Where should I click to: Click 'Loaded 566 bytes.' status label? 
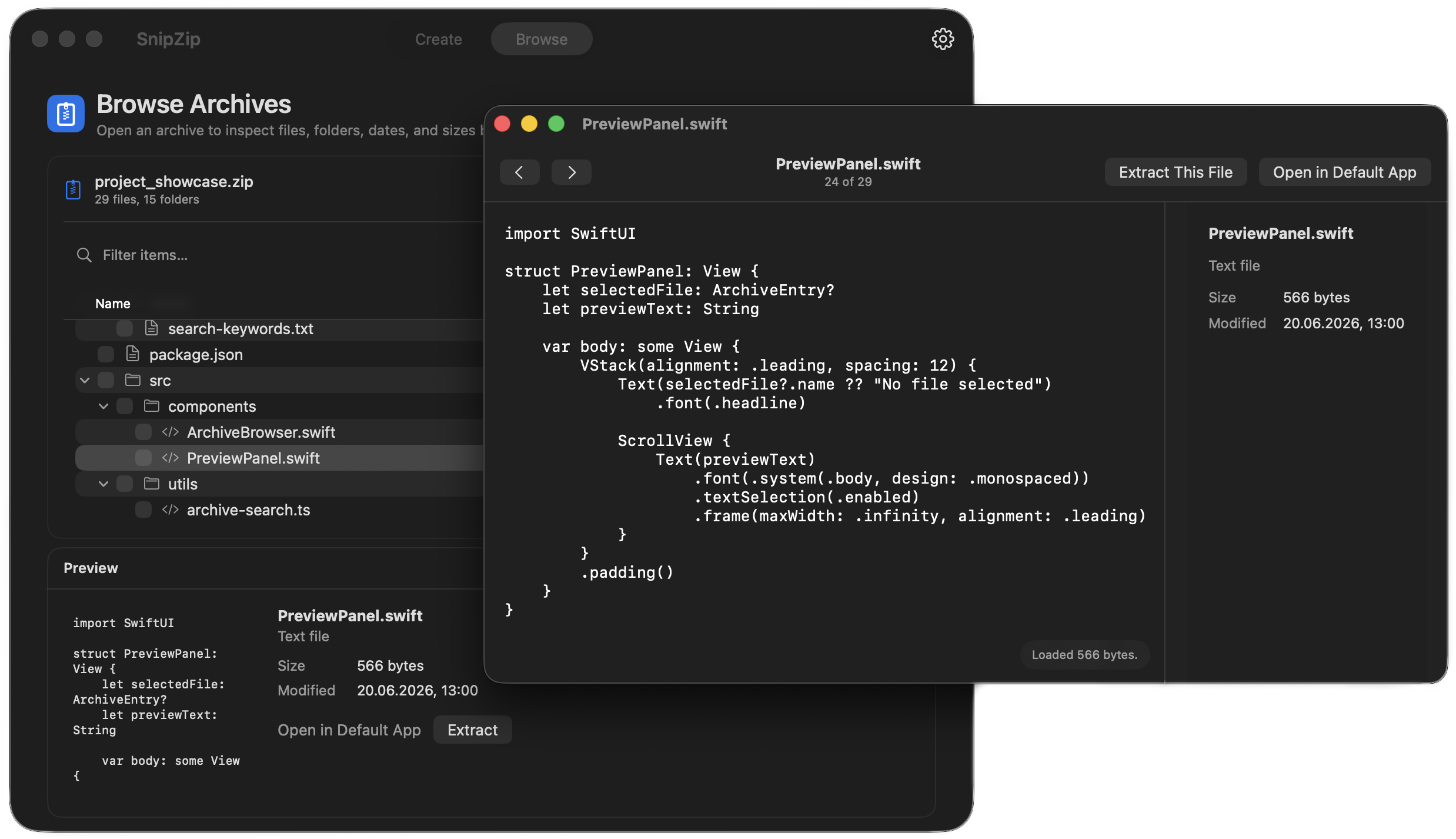click(x=1084, y=654)
